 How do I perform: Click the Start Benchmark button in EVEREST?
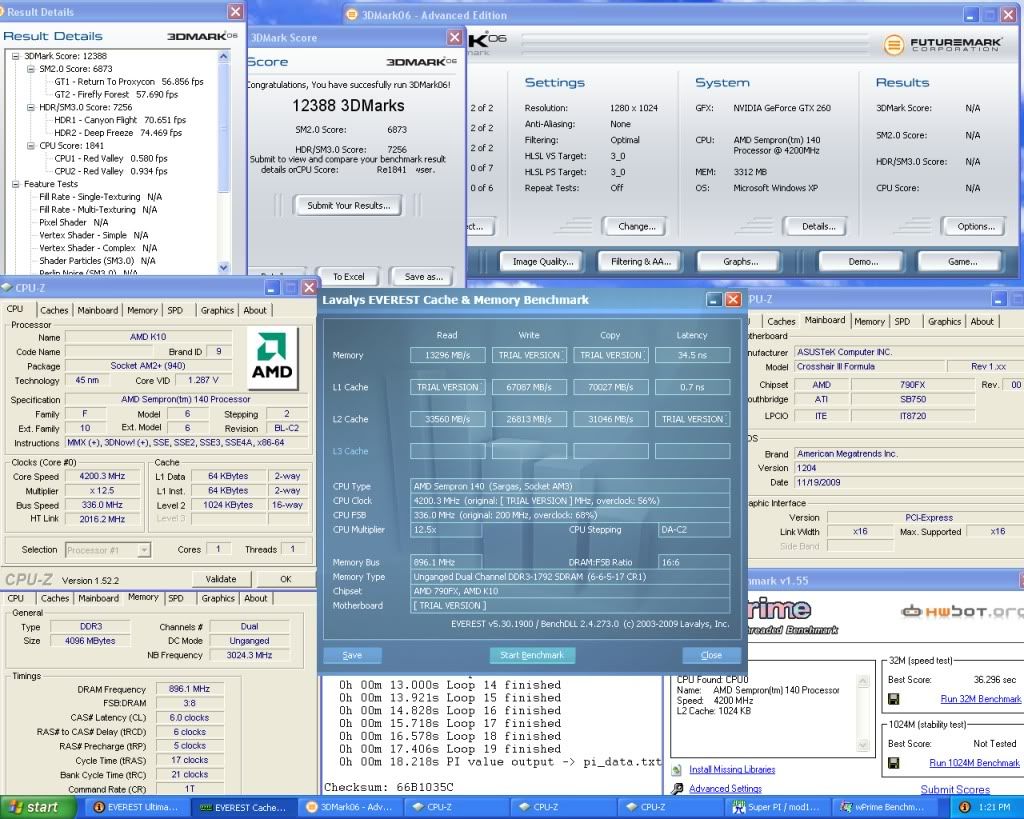coord(532,655)
